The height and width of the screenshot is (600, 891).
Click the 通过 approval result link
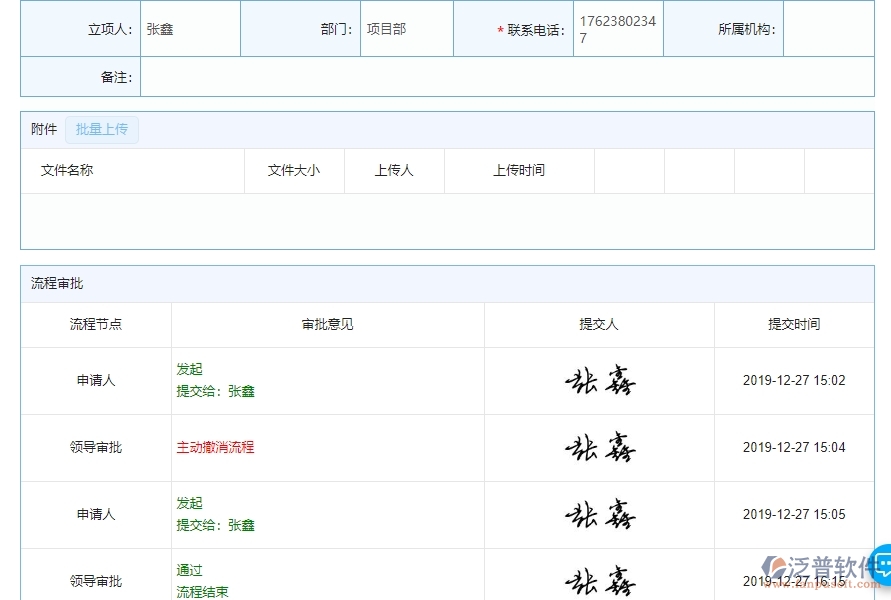(189, 568)
